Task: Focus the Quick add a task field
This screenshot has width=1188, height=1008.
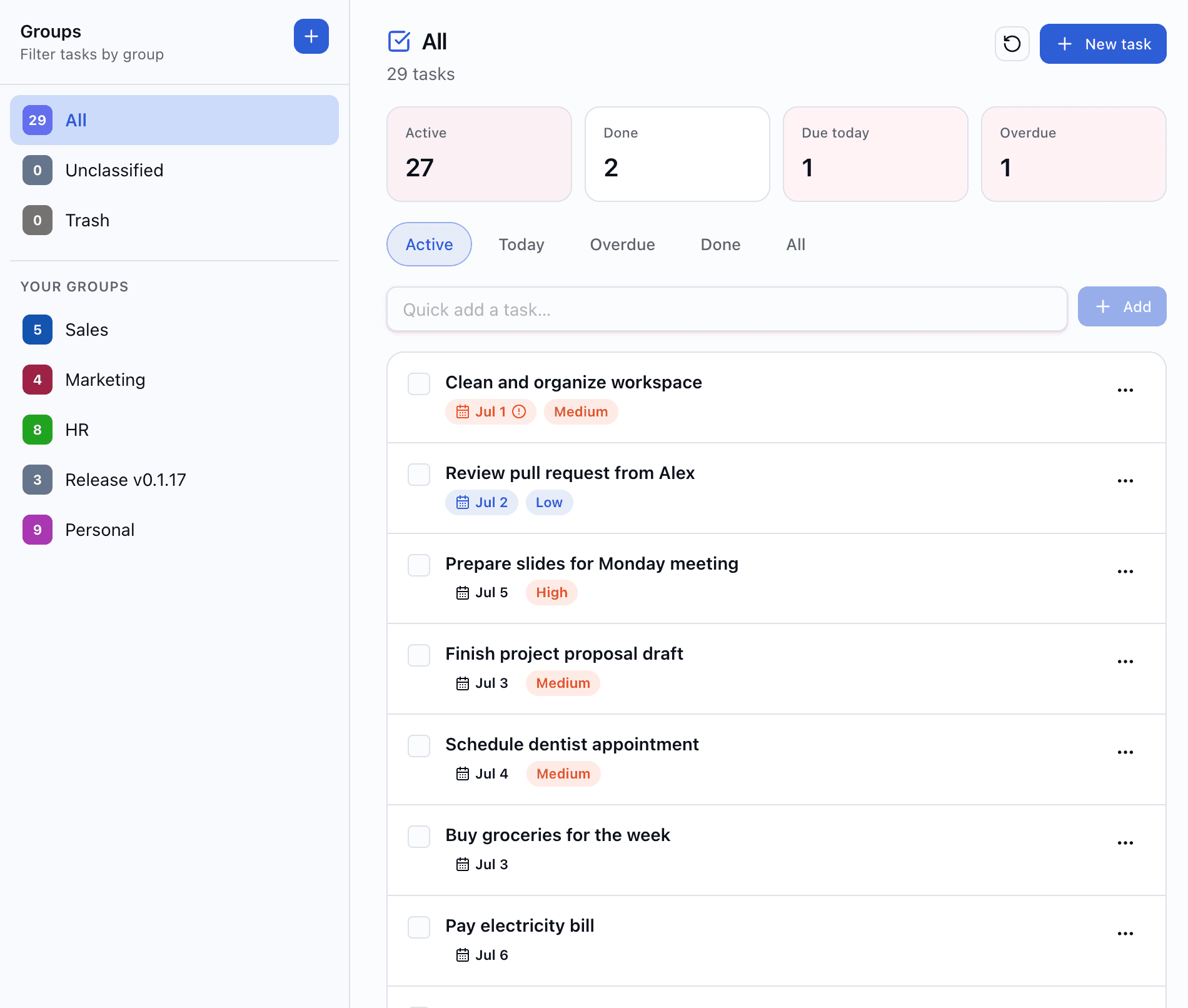Action: 727,309
